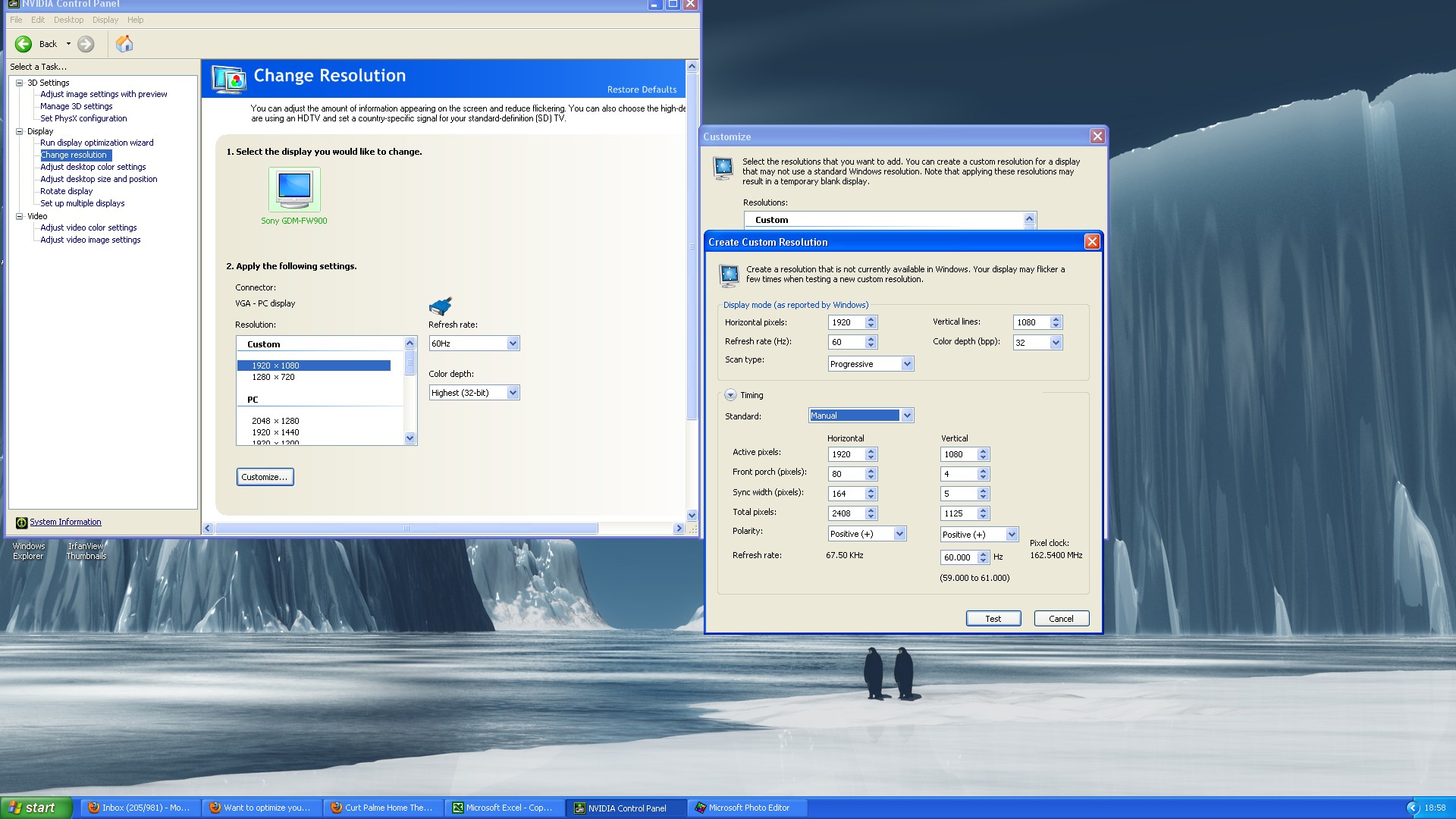
Task: Select Adjust desktop color settings
Action: [x=93, y=167]
